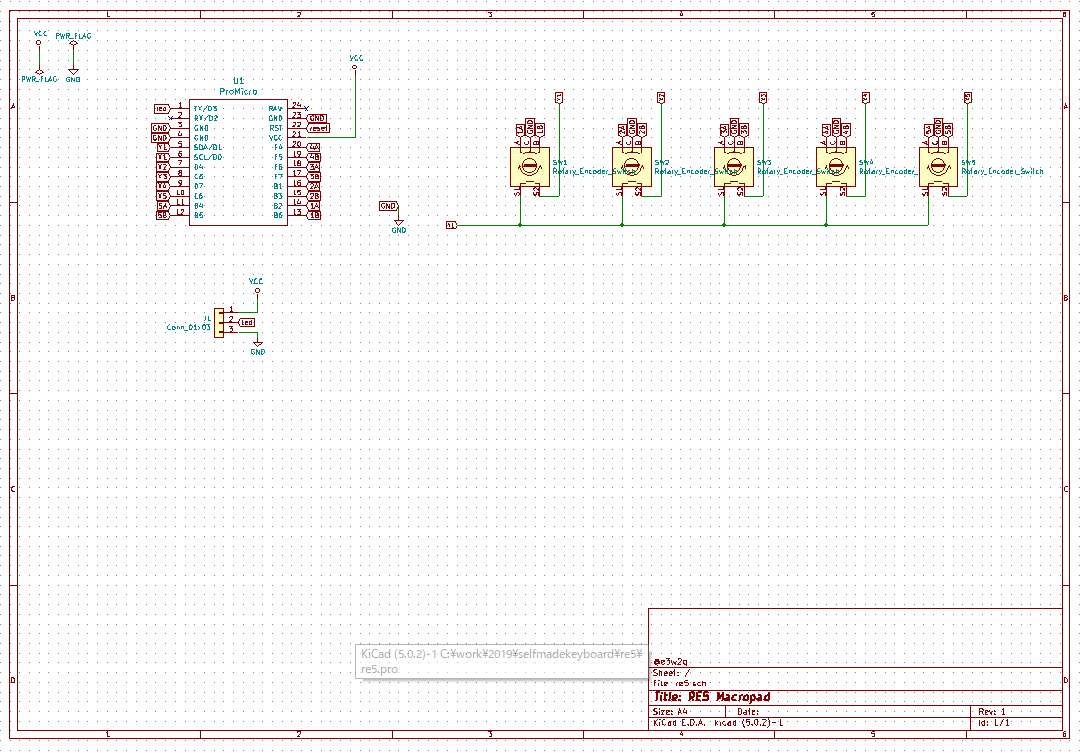
Task: Select the SW1 rotary encoder symbol
Action: coord(529,167)
